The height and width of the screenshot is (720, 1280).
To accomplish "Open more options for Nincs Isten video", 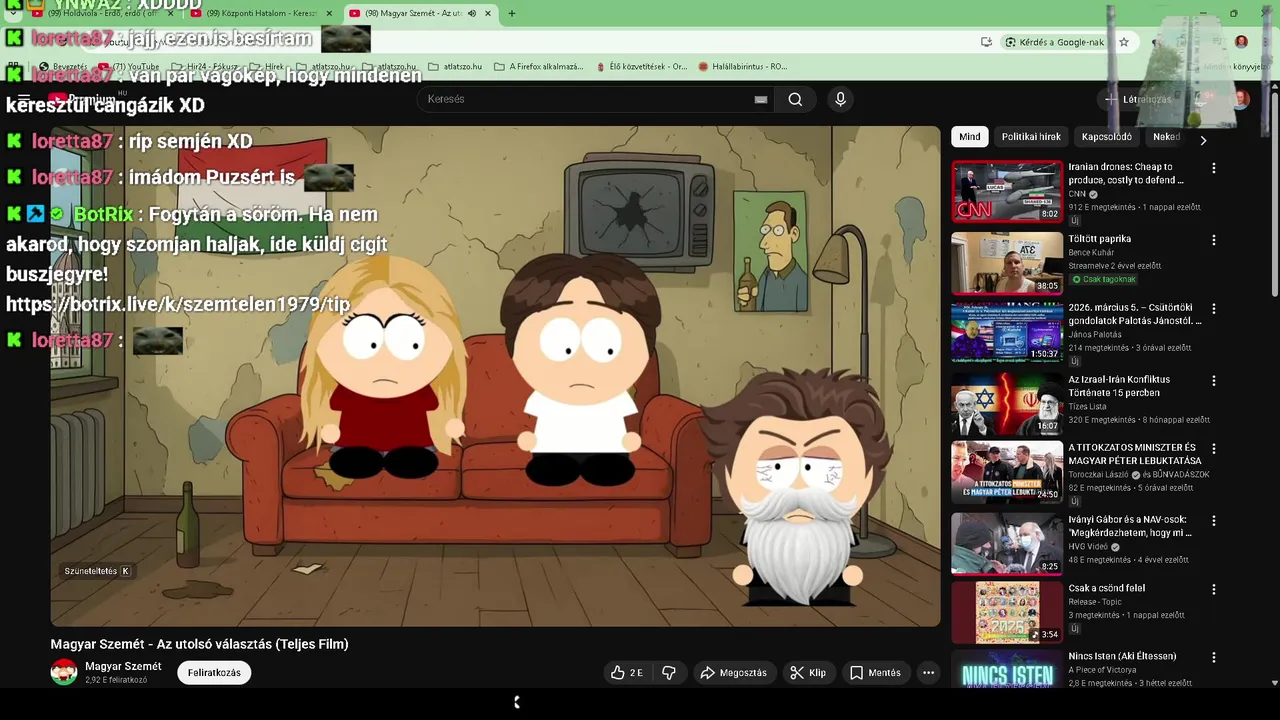I will click(1214, 658).
